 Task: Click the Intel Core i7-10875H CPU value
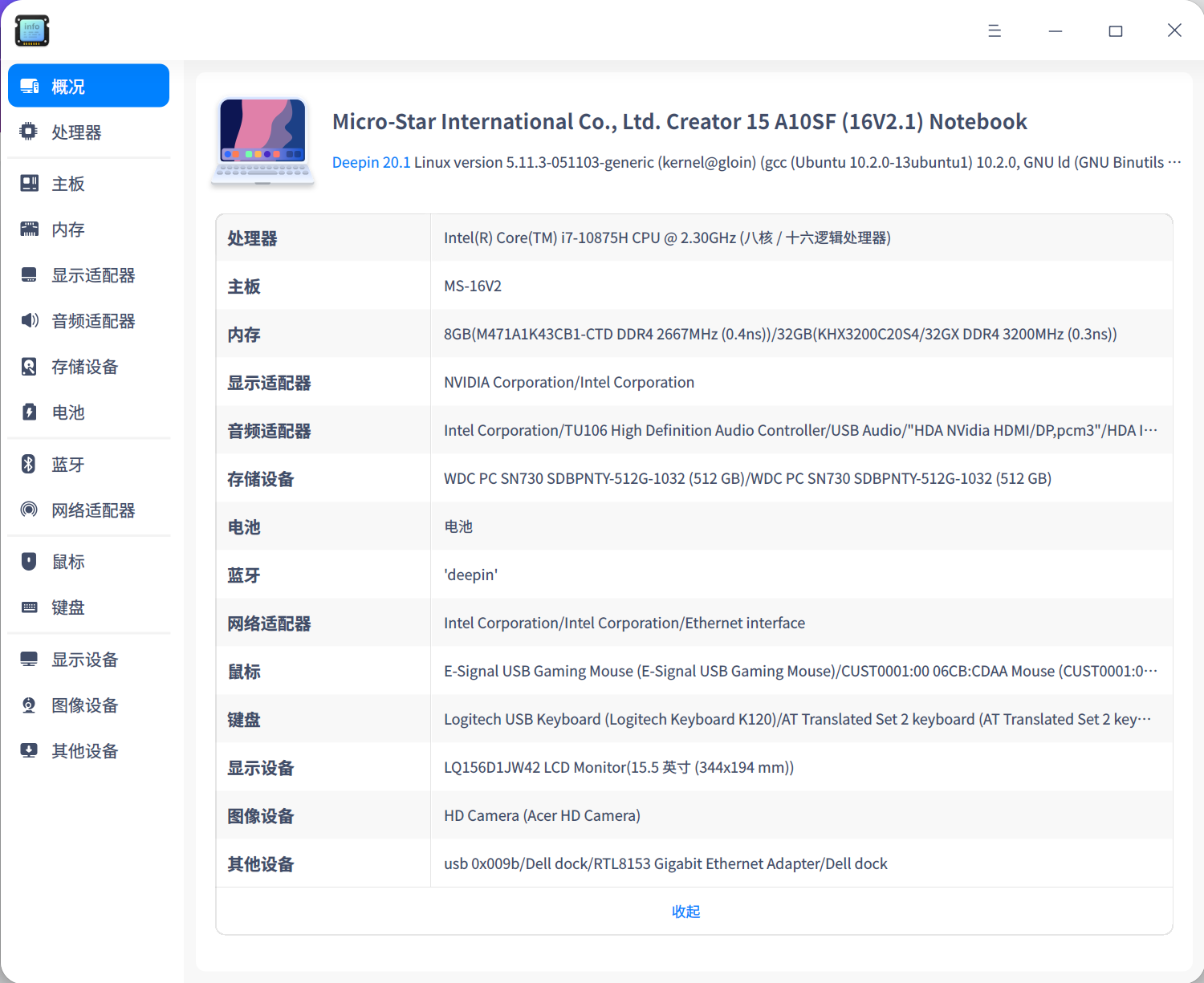click(668, 238)
